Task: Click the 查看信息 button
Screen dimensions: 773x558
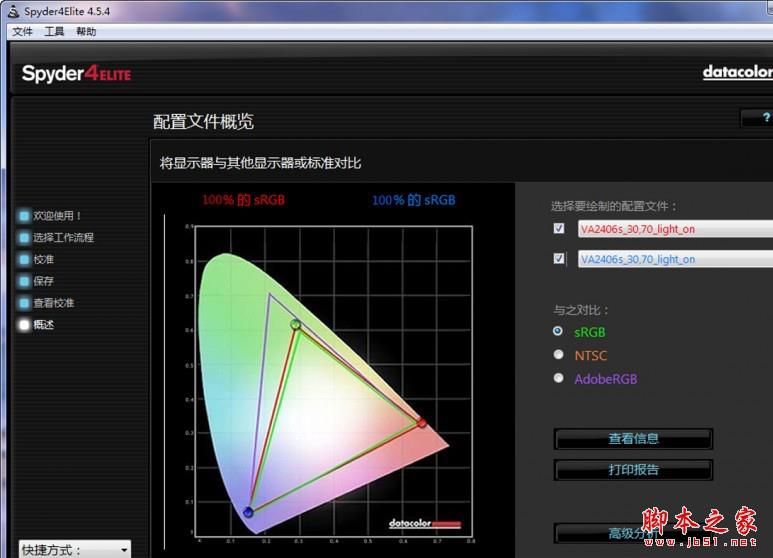Action: click(x=633, y=439)
